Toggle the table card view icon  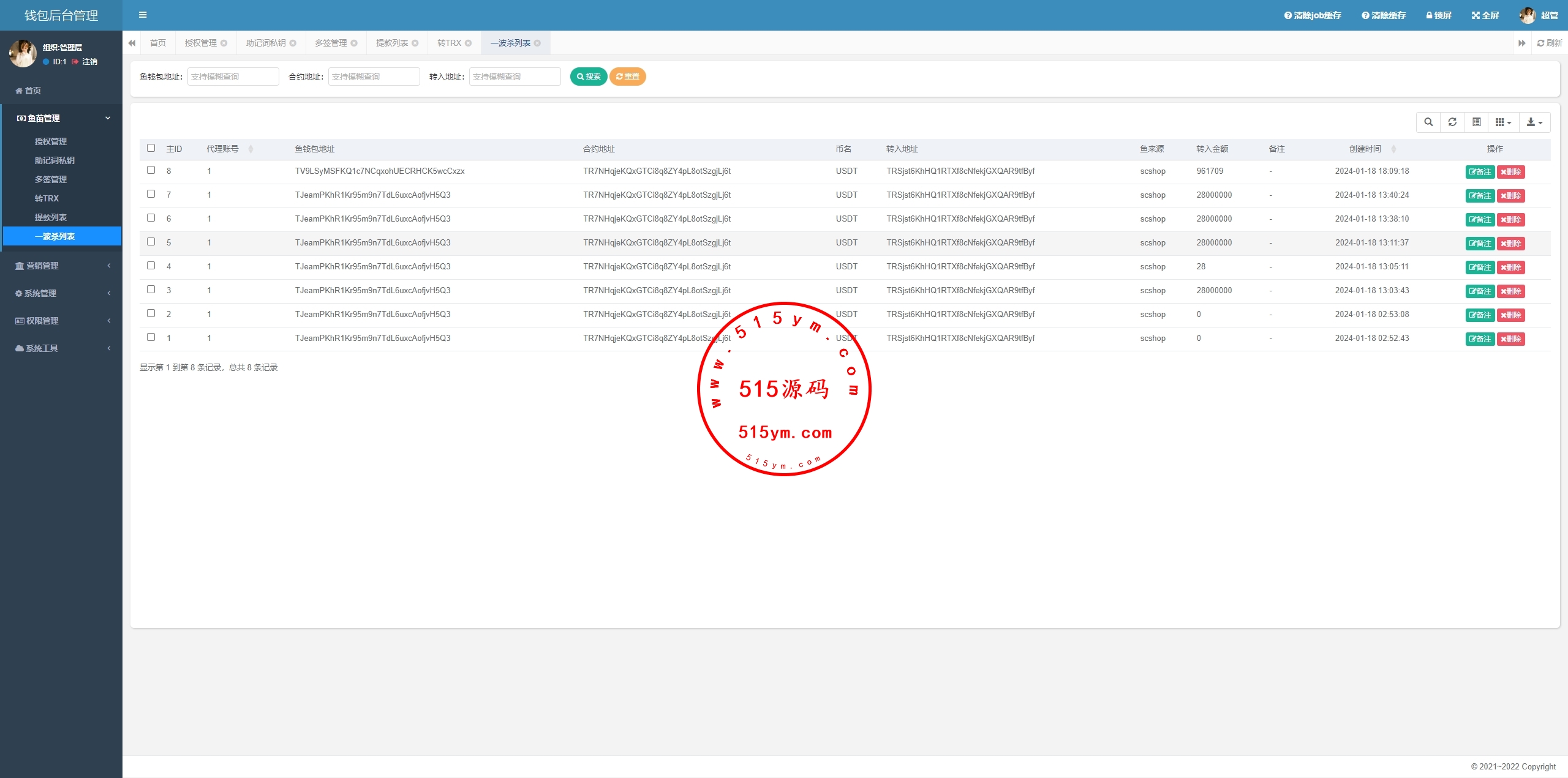(1477, 122)
